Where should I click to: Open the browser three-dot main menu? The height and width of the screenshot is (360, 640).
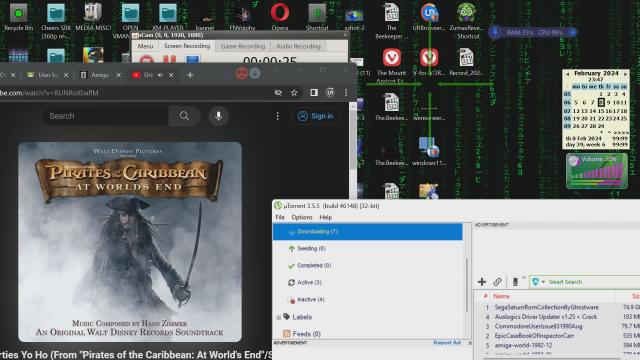tap(346, 93)
